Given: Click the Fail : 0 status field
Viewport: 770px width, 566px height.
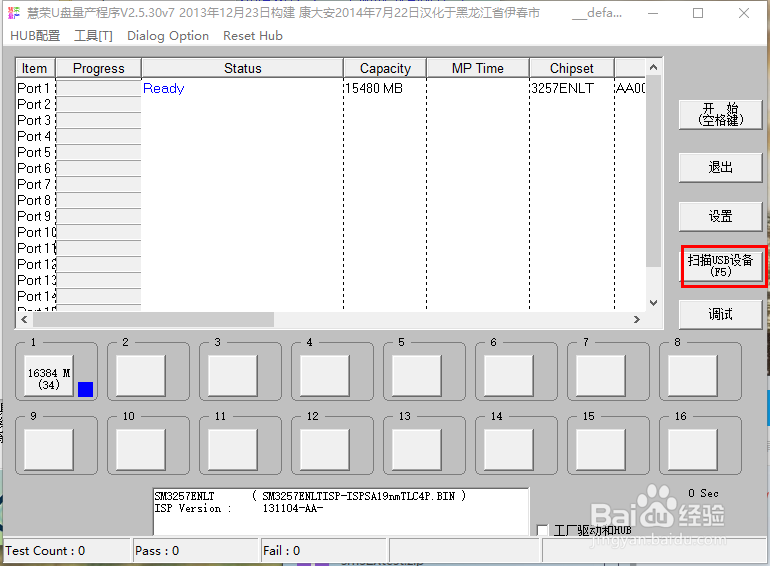Looking at the screenshot, I should pyautogui.click(x=324, y=551).
